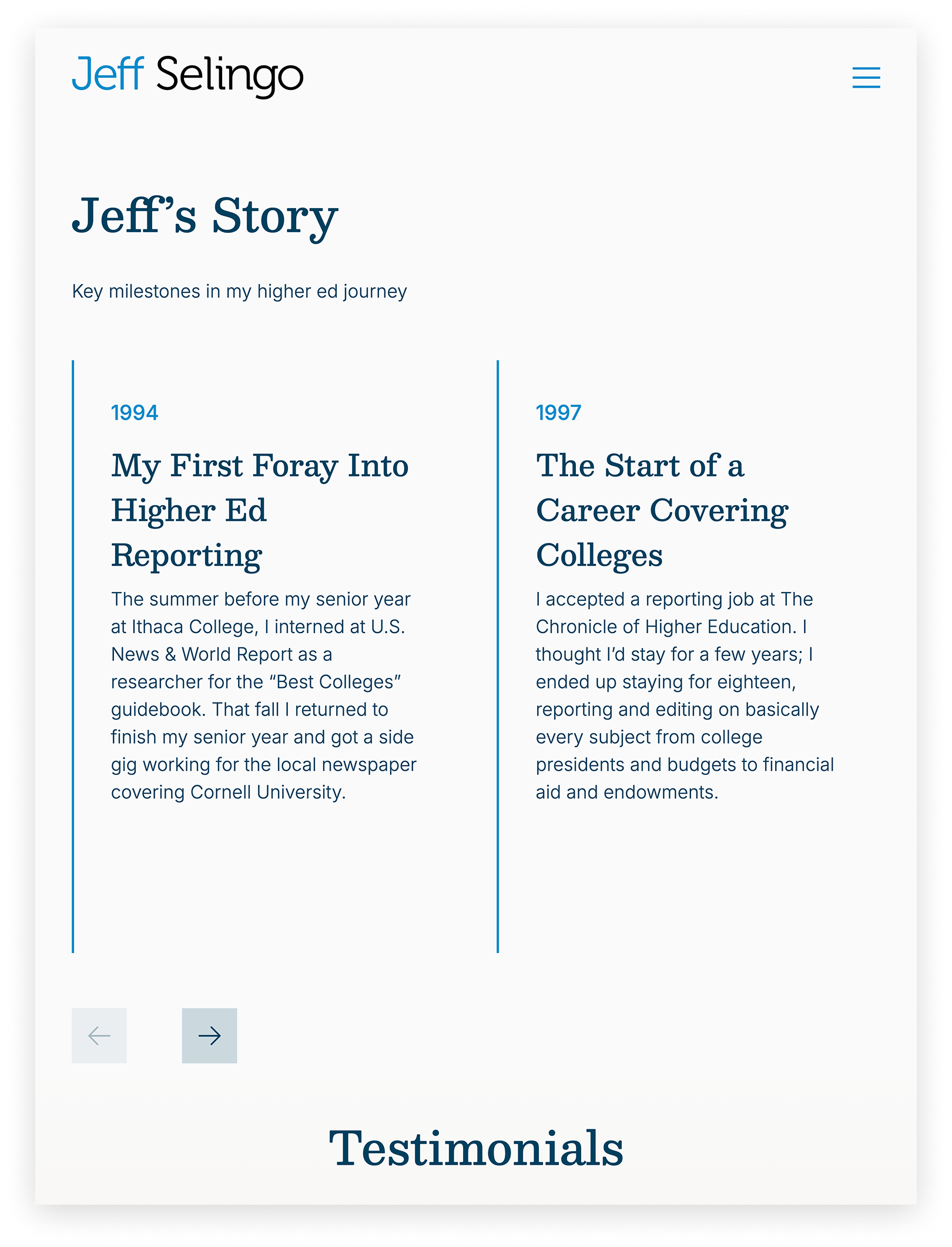Click the previous arrow in the timeline carousel
The height and width of the screenshot is (1247, 952).
(x=99, y=1035)
